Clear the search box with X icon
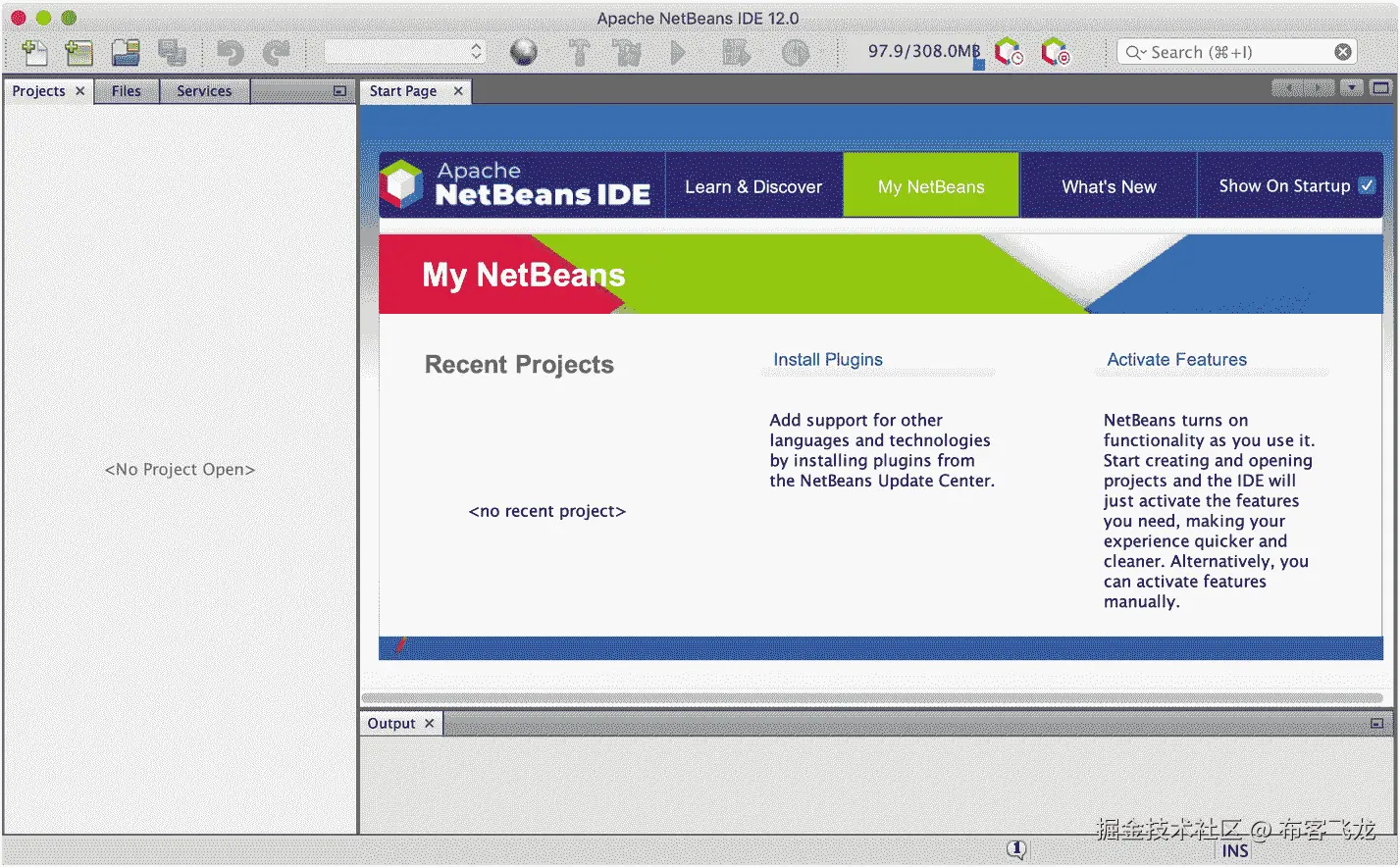 1343,52
